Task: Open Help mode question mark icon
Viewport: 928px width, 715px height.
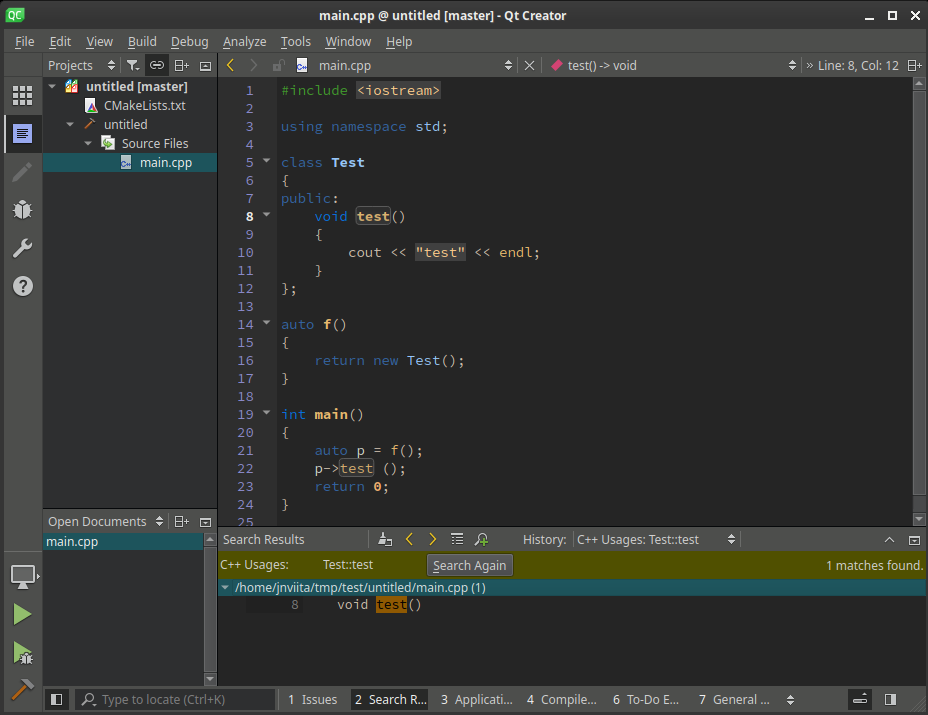Action: tap(22, 286)
